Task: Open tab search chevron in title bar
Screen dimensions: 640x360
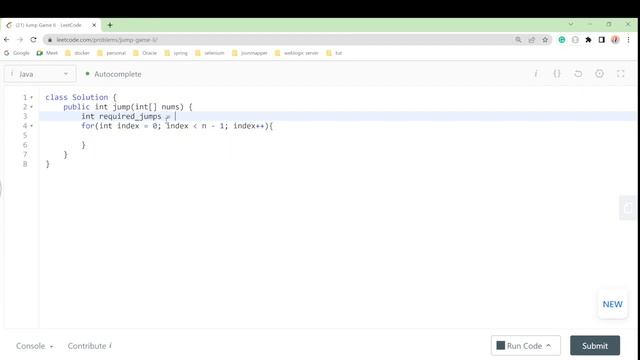Action: coord(571,24)
